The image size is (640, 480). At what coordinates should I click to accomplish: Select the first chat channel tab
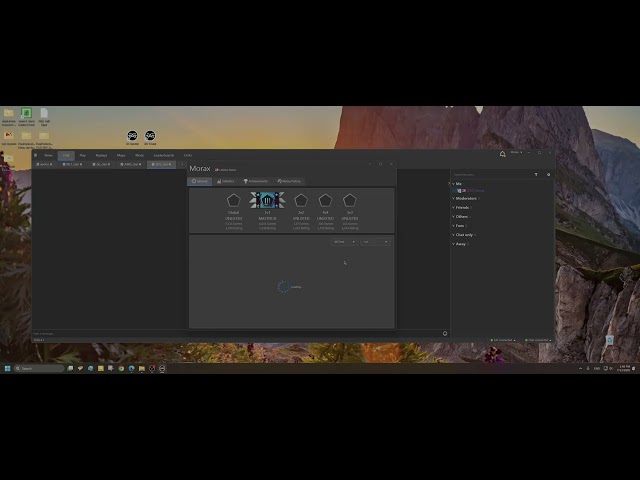pyautogui.click(x=44, y=164)
